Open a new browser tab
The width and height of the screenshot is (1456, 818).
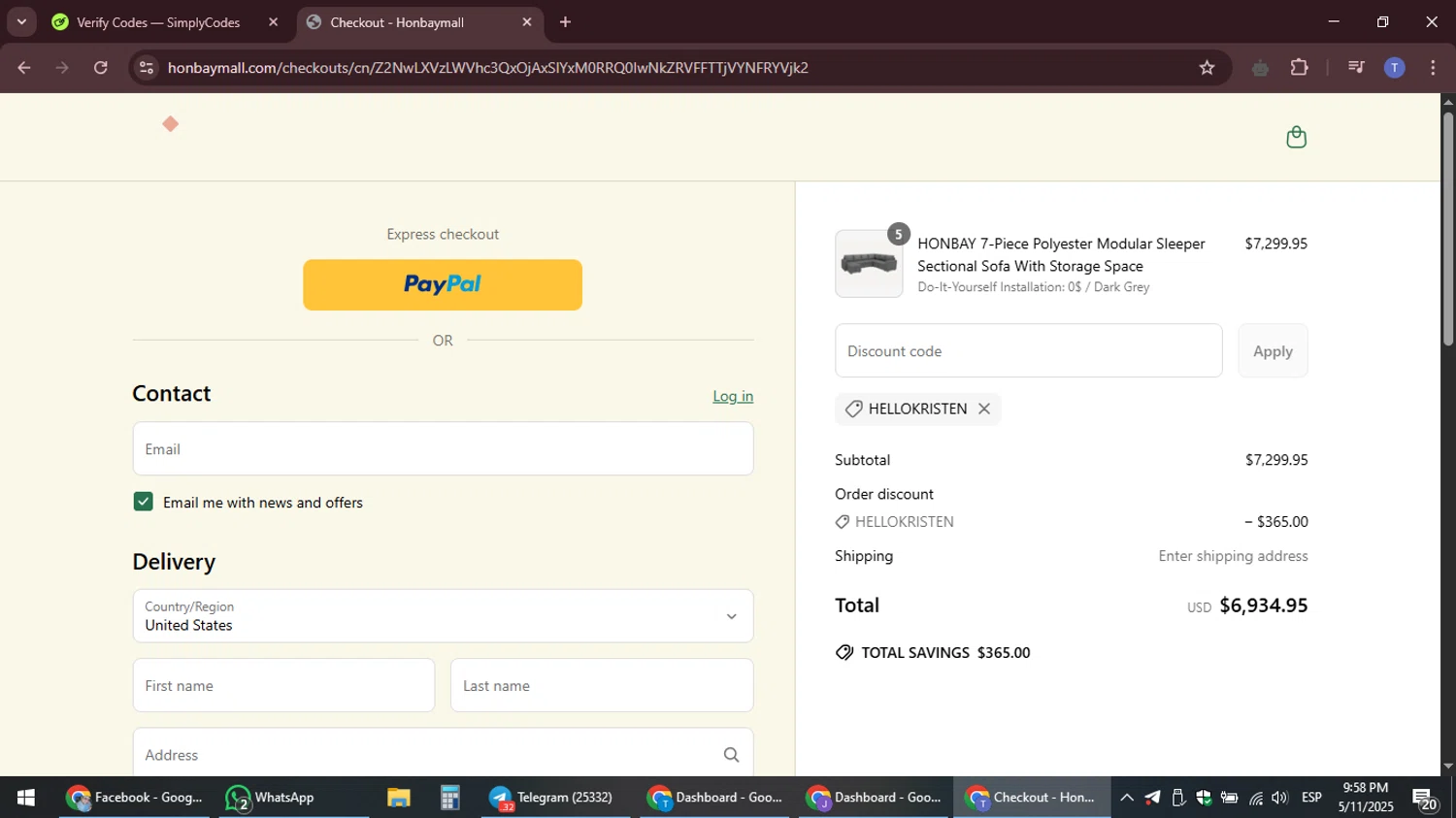tap(565, 22)
